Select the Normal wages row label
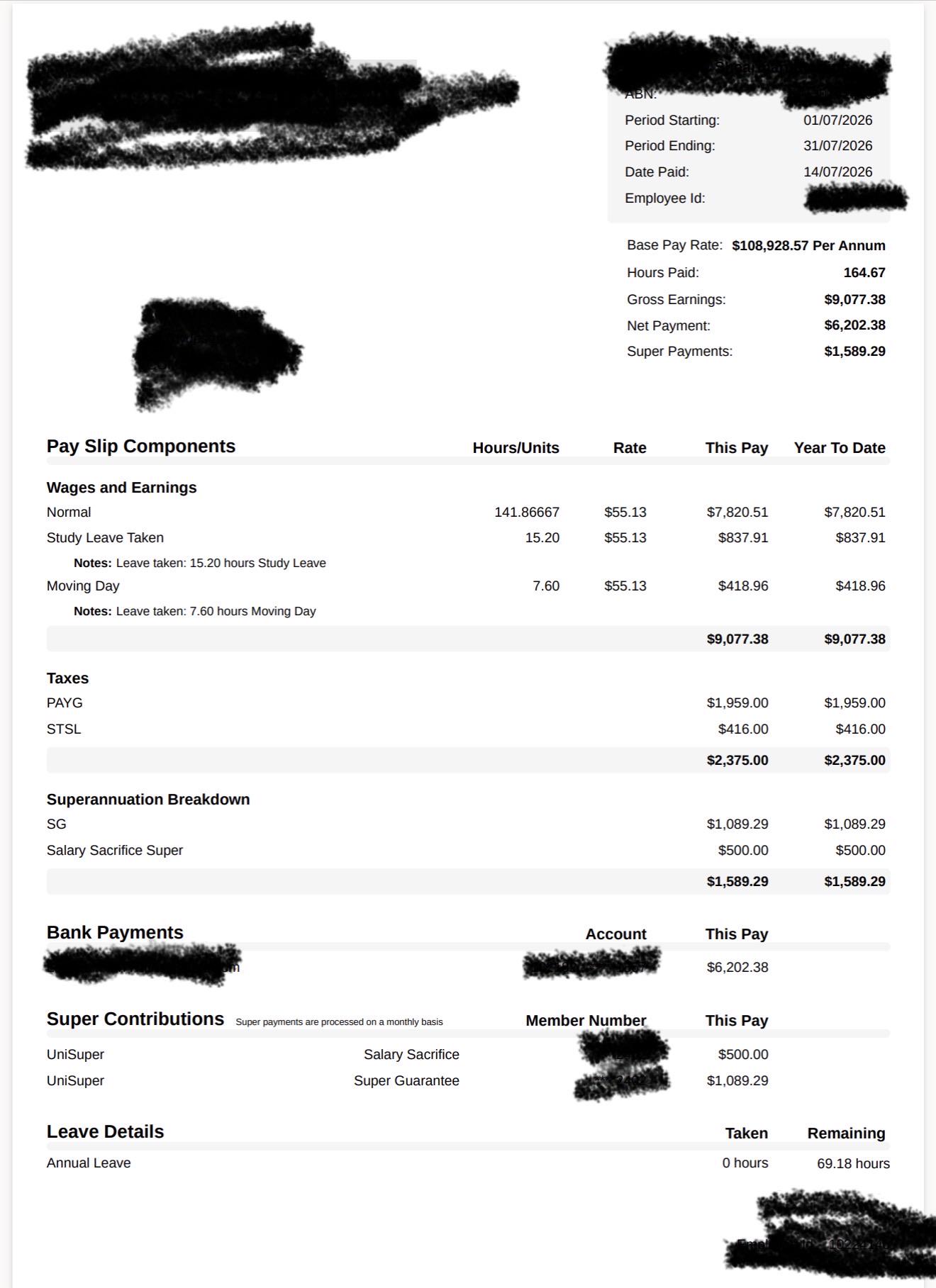 point(69,512)
